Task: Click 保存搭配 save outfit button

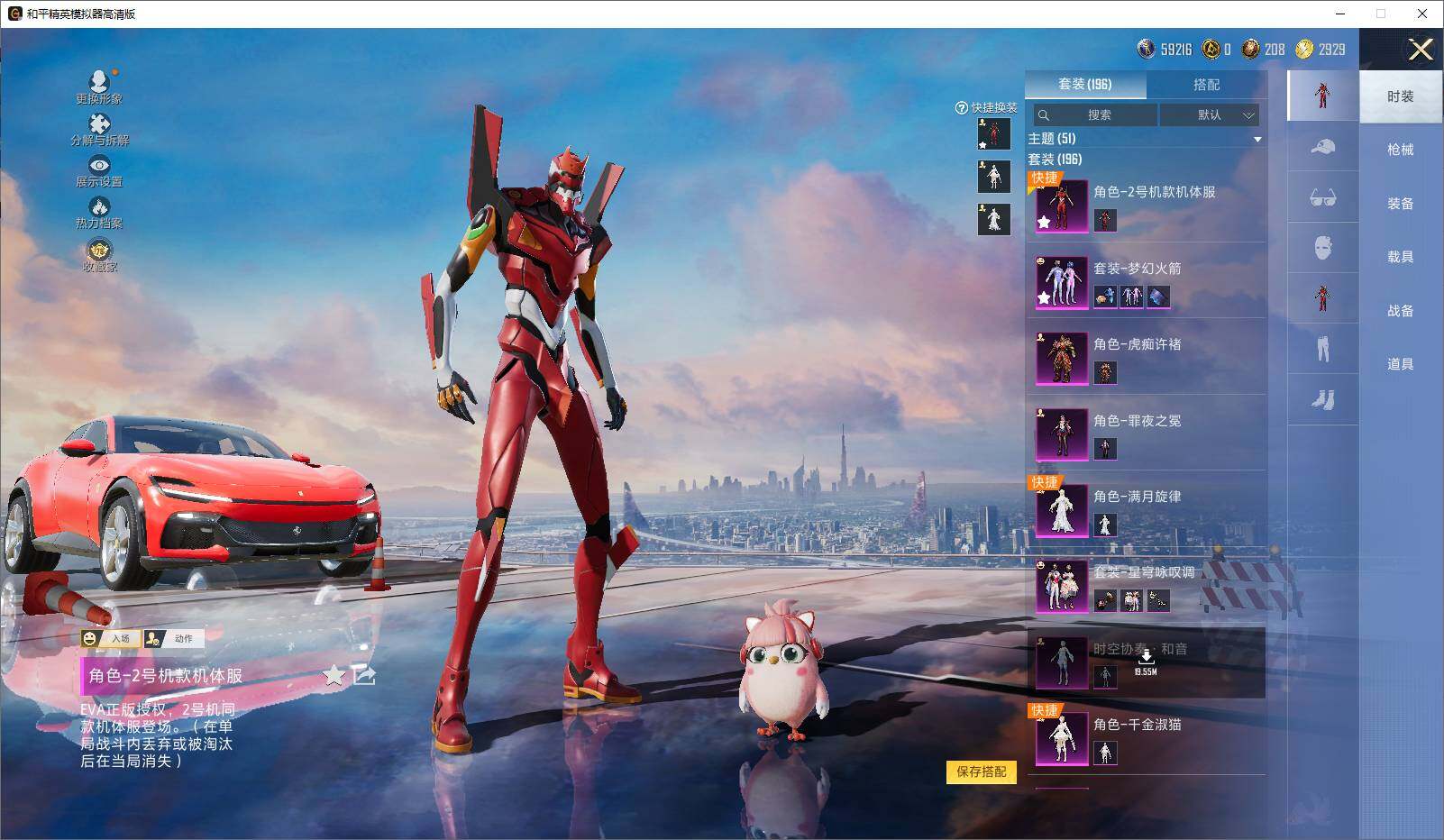Action: 982,772
